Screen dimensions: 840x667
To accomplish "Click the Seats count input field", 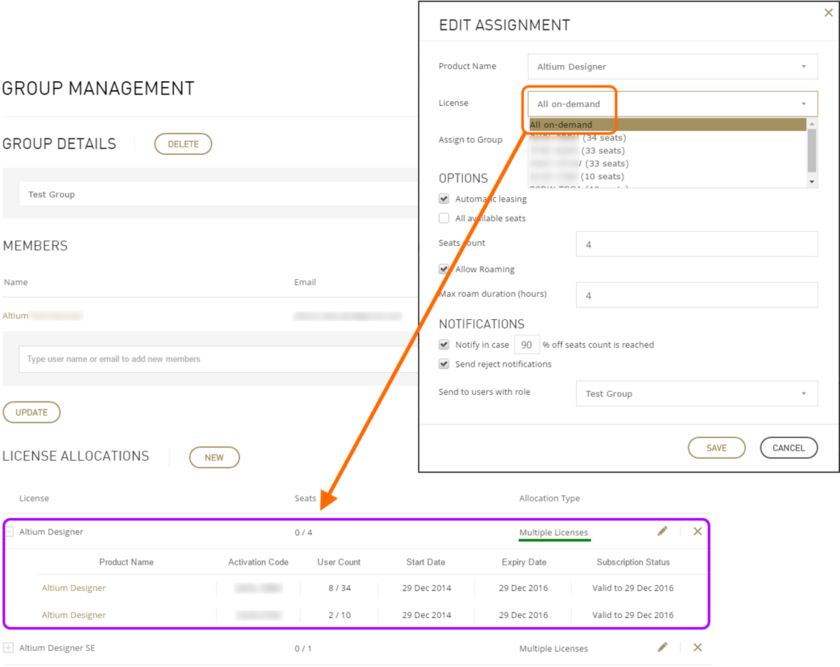I will click(x=696, y=243).
